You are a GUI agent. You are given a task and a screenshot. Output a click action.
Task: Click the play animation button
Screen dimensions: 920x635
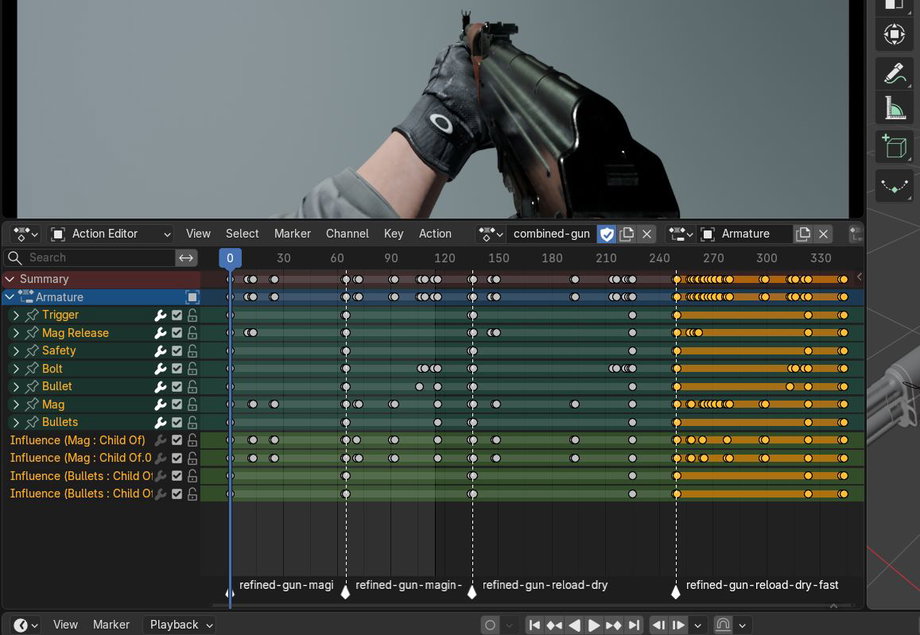click(x=594, y=625)
